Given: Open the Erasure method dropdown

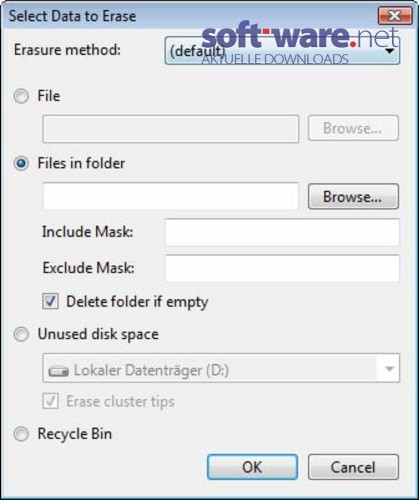Looking at the screenshot, I should click(282, 51).
